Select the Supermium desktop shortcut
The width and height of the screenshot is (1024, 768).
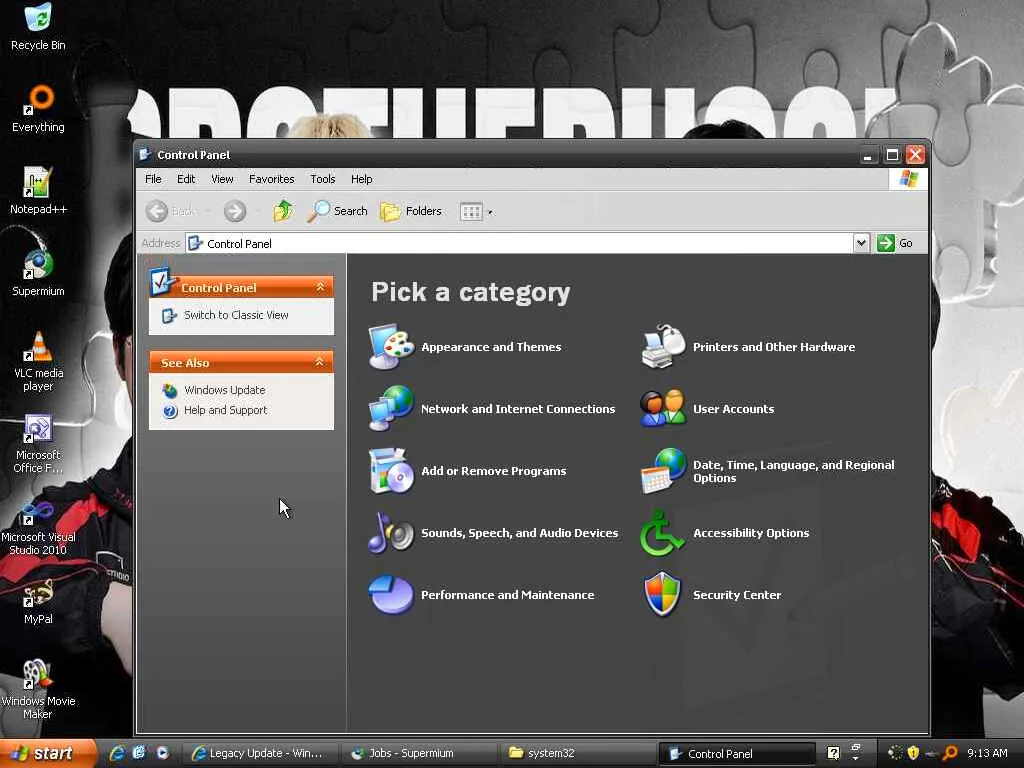[x=39, y=273]
